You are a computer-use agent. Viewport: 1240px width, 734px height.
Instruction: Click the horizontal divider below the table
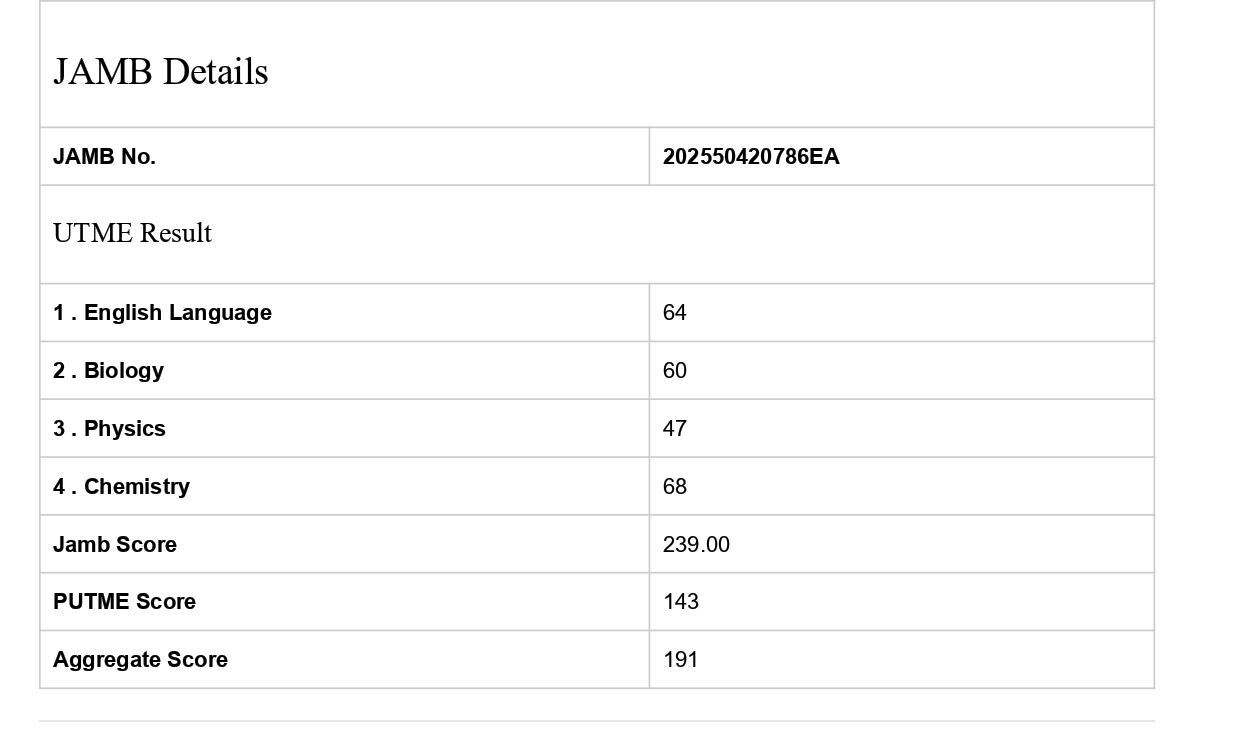pyautogui.click(x=597, y=721)
